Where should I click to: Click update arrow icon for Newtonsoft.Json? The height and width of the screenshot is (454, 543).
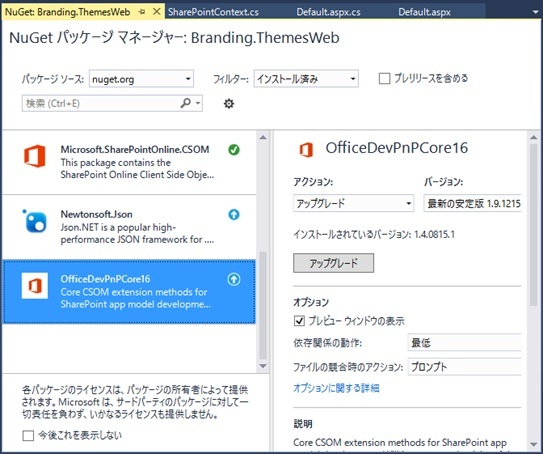click(234, 214)
